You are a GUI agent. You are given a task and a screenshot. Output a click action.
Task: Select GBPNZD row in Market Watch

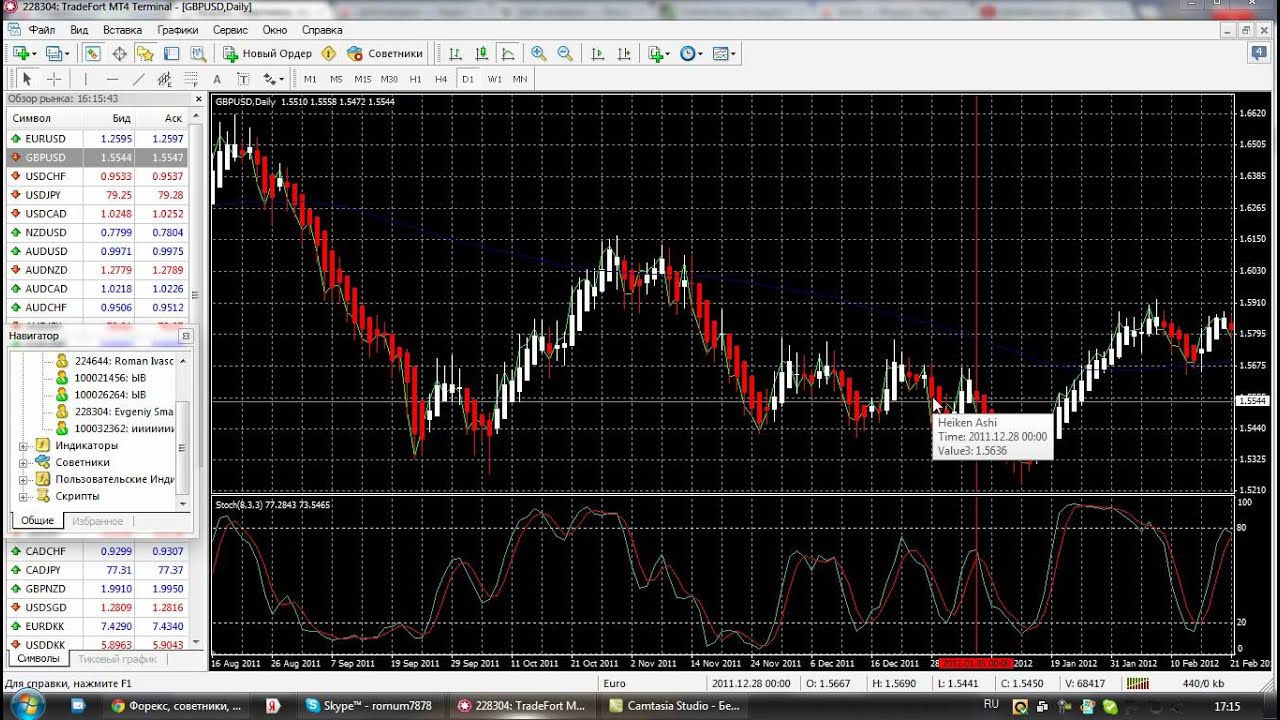tap(97, 589)
